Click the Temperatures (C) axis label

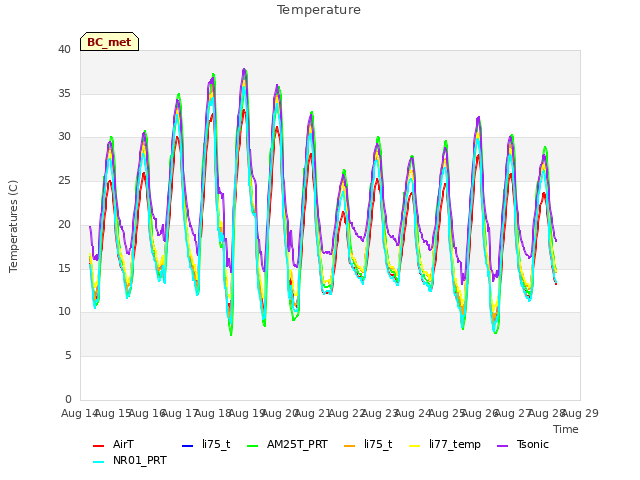point(13,226)
